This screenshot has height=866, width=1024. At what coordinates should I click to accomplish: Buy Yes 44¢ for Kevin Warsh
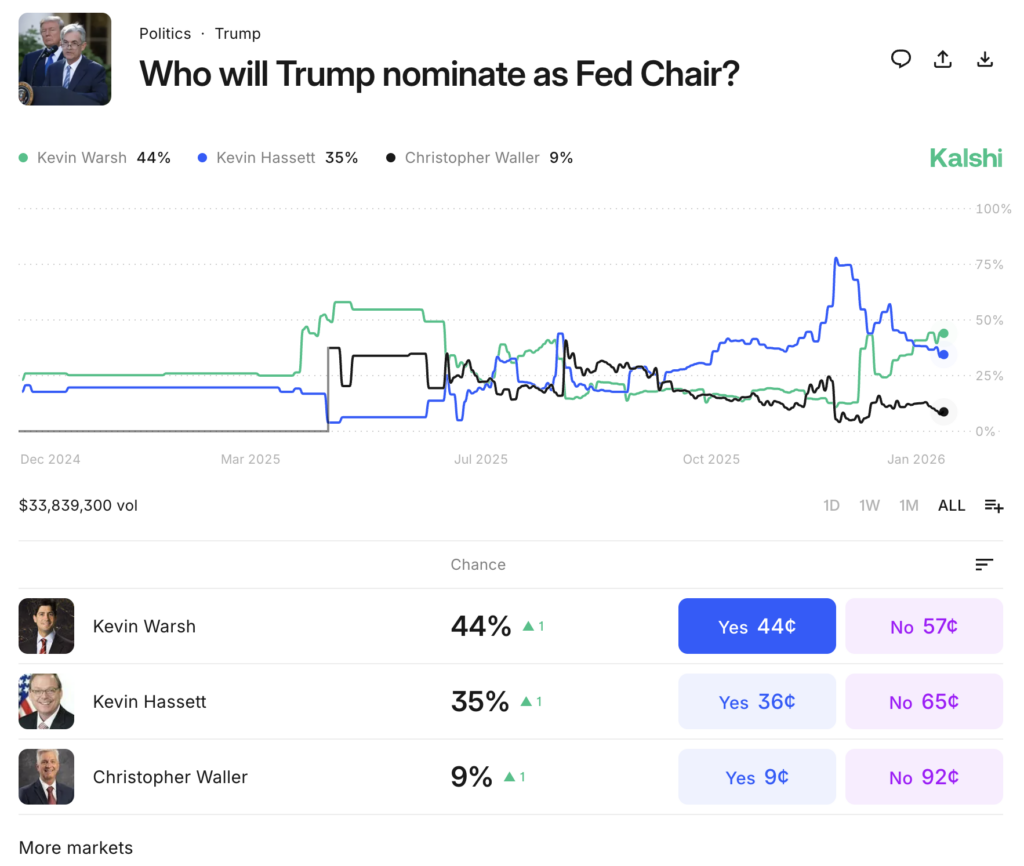(x=757, y=626)
